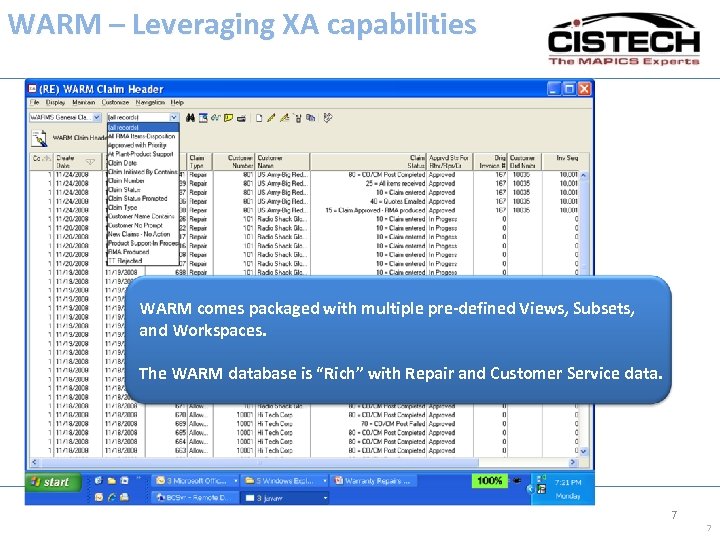
Task: Choose 'Claim Status' subset option
Action: tap(143, 190)
